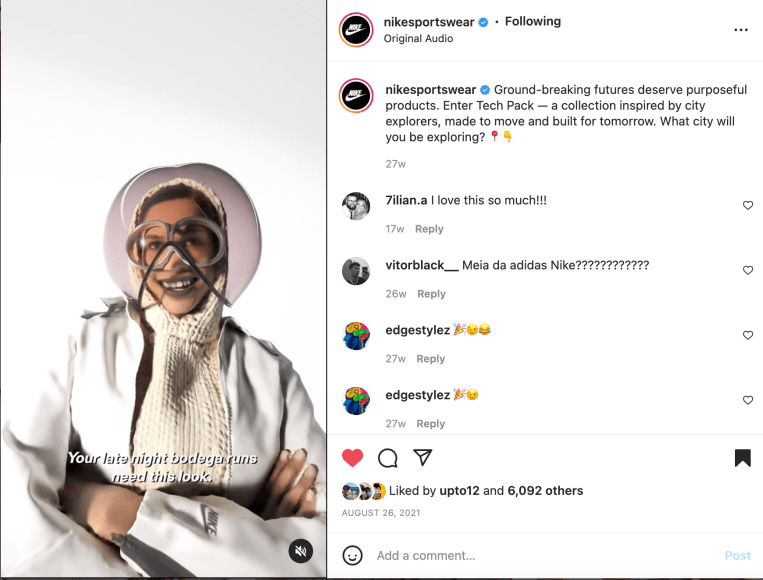Open 7ilian.a's profile picture
Viewport: 763px width, 580px height.
(x=356, y=206)
